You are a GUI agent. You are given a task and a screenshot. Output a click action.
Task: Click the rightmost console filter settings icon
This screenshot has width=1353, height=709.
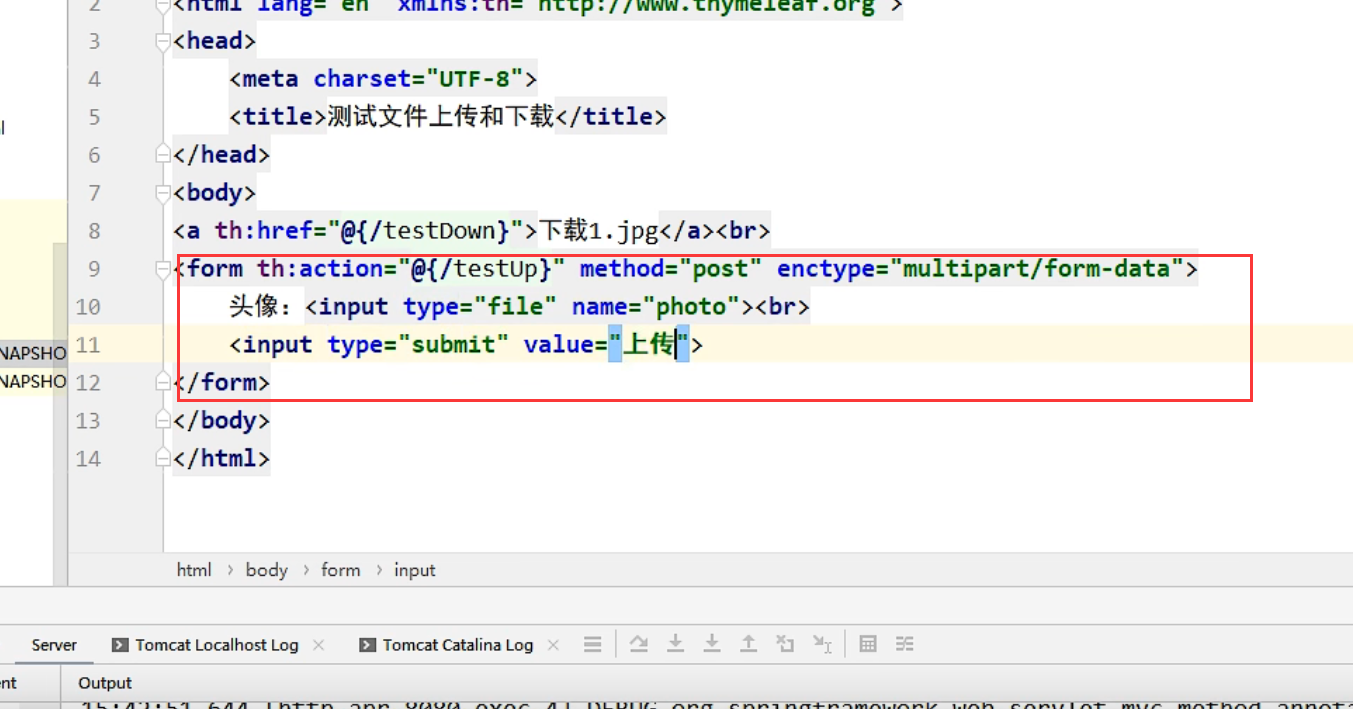coord(905,644)
